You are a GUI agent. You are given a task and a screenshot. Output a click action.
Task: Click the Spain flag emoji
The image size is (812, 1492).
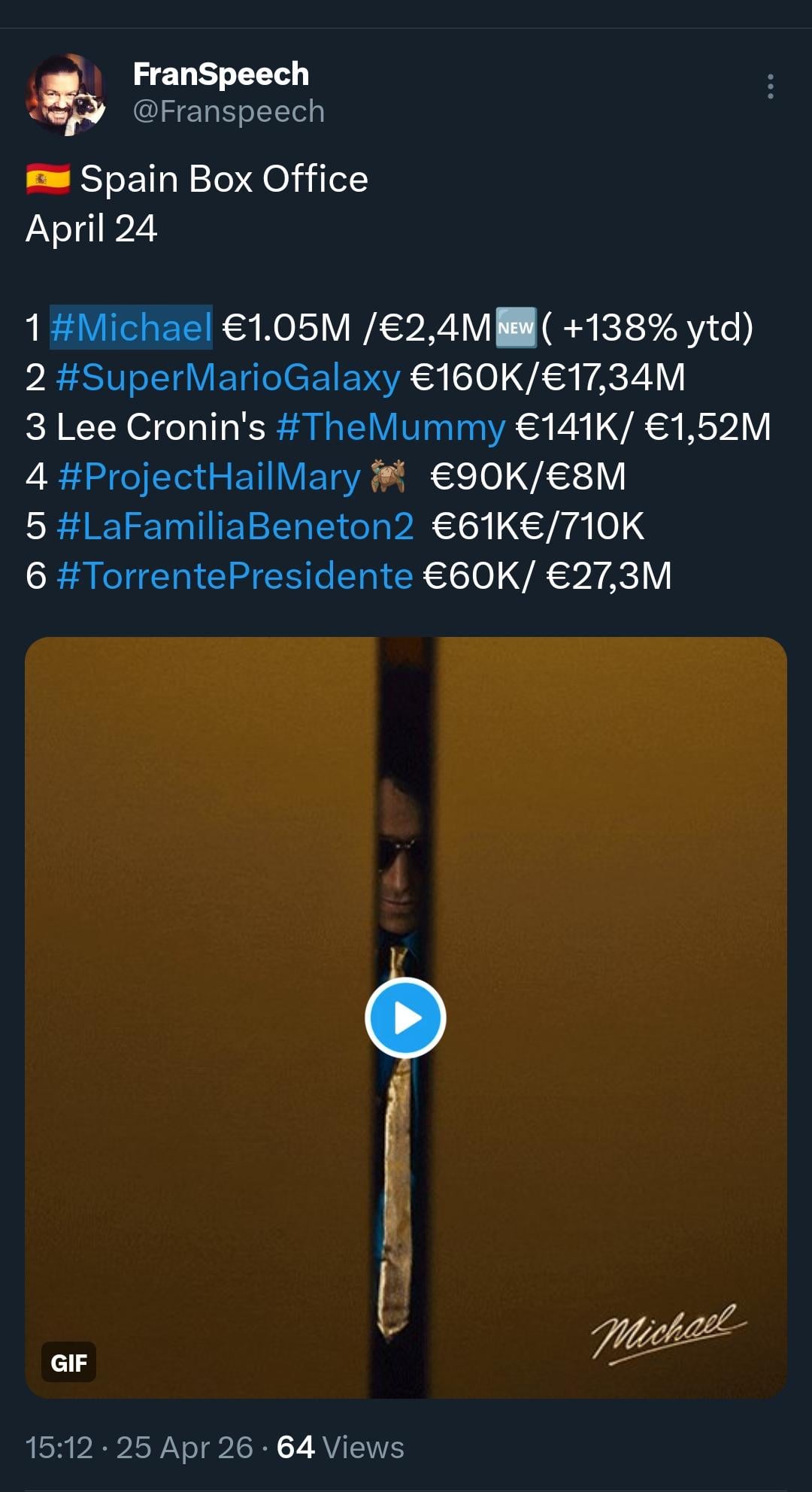(x=48, y=179)
